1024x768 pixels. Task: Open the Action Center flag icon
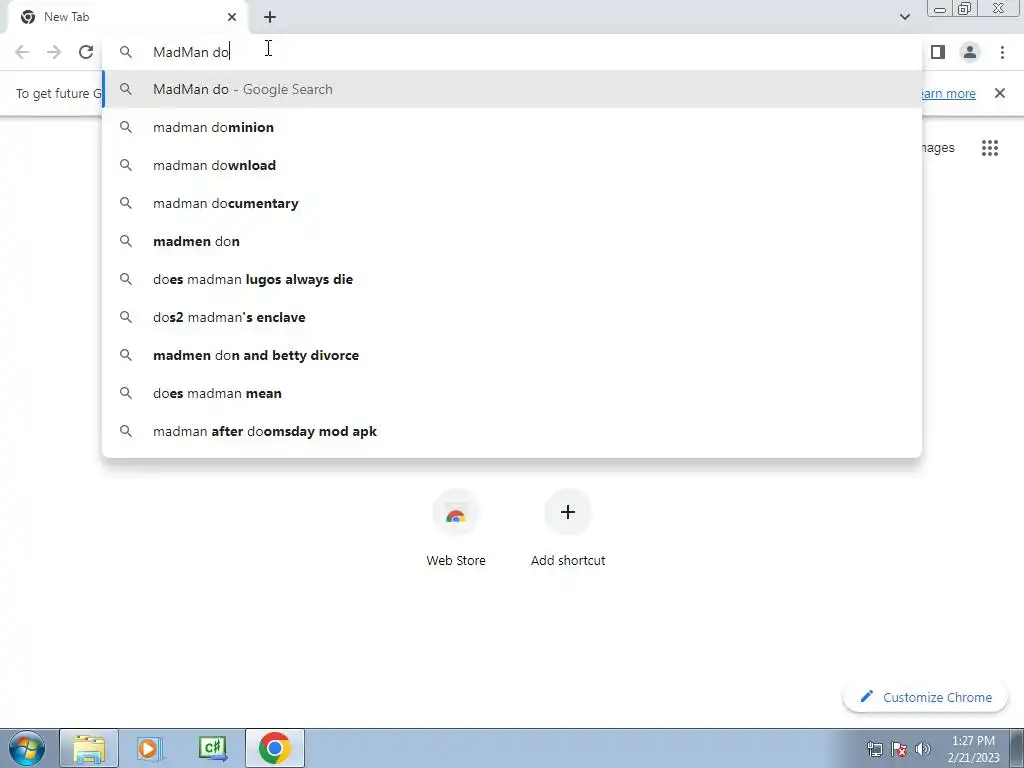point(899,749)
